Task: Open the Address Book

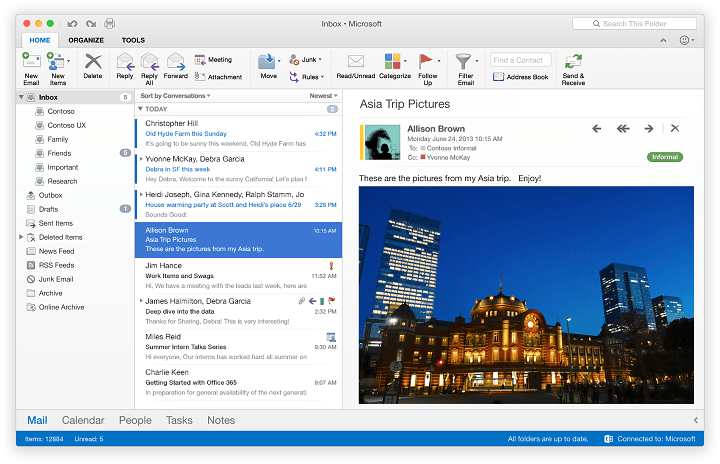Action: coord(521,77)
